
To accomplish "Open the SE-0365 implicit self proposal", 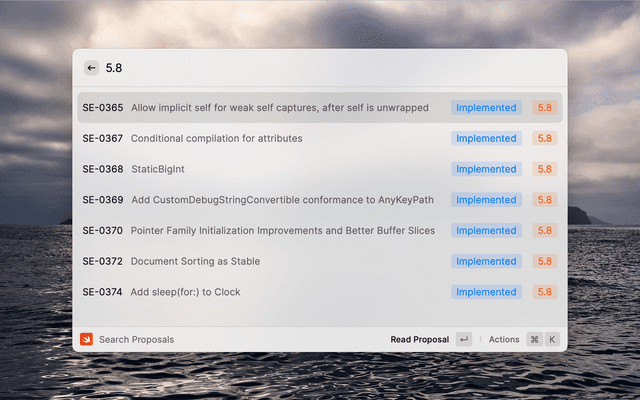I will pos(280,108).
